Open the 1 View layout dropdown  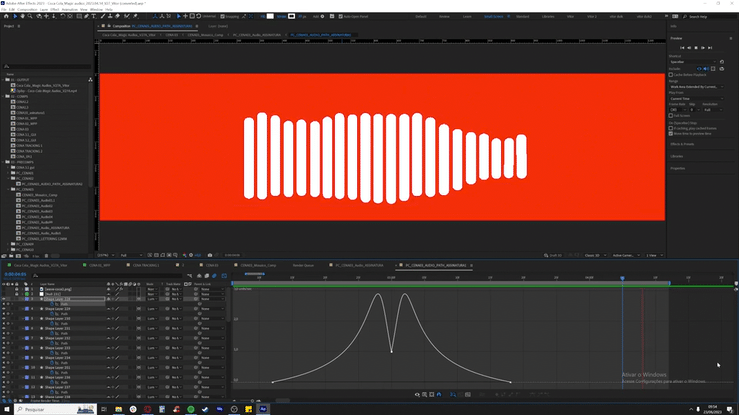(x=654, y=255)
